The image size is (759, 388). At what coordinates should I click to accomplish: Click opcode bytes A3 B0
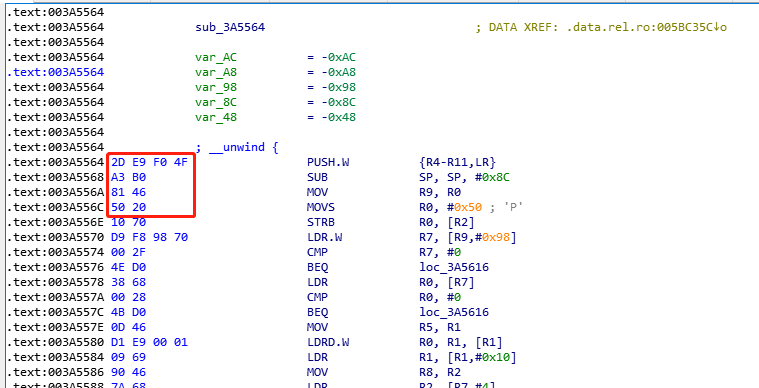point(128,178)
